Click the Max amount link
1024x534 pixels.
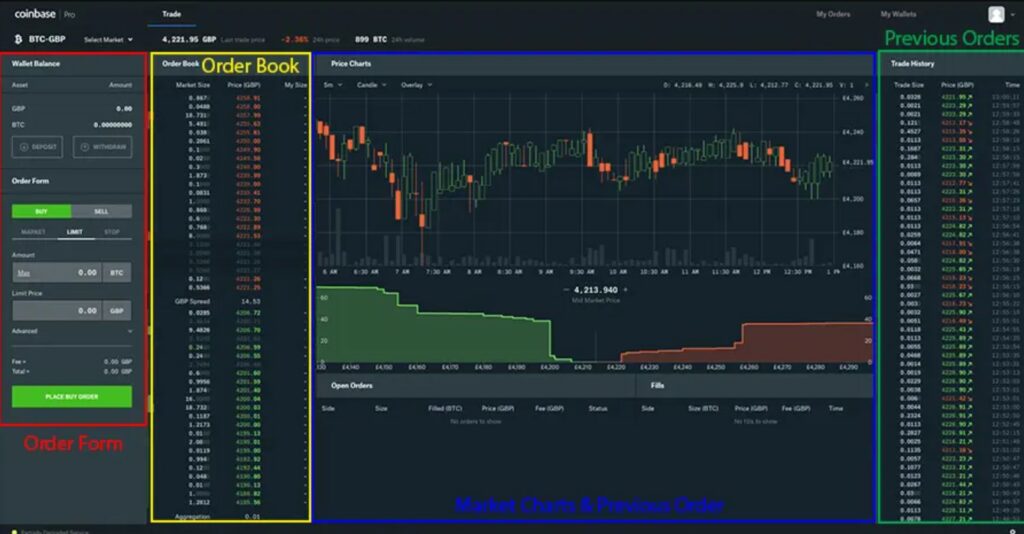pos(24,272)
